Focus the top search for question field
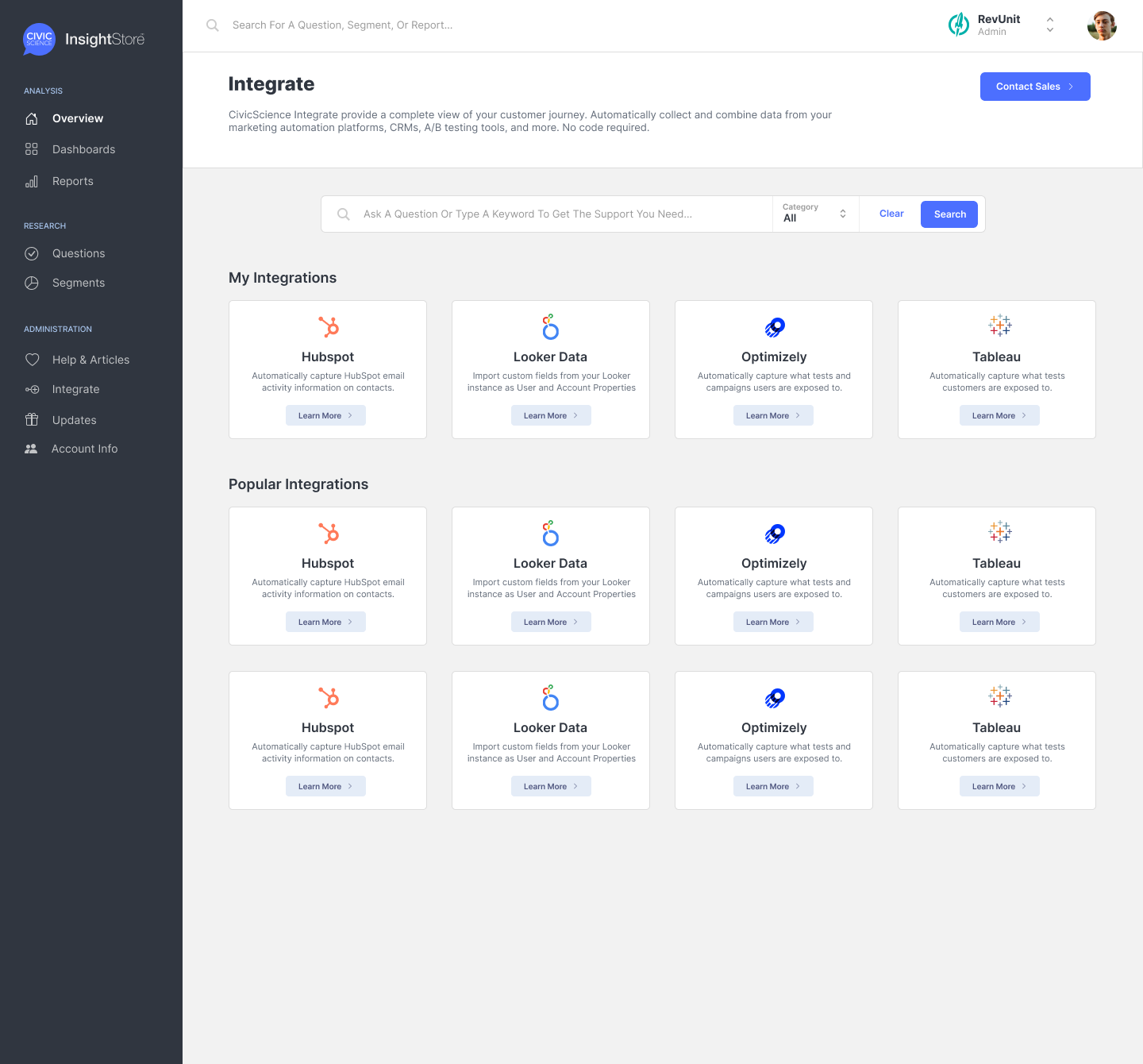The image size is (1143, 1064). (x=342, y=25)
